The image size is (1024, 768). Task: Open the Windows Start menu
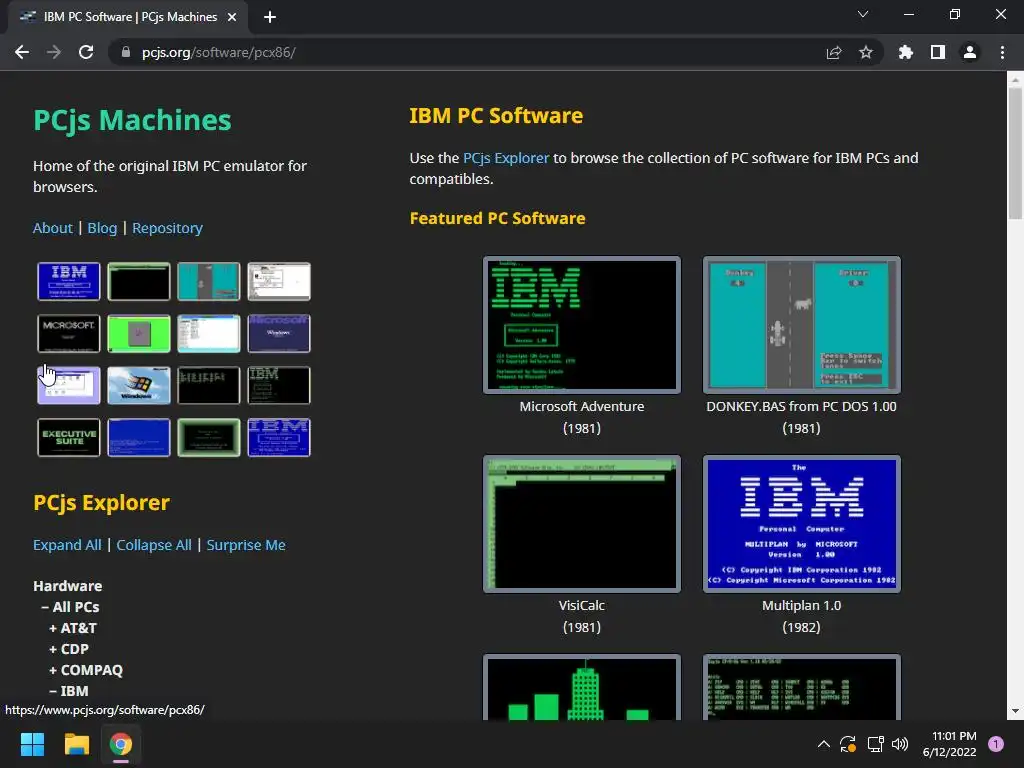tap(32, 744)
